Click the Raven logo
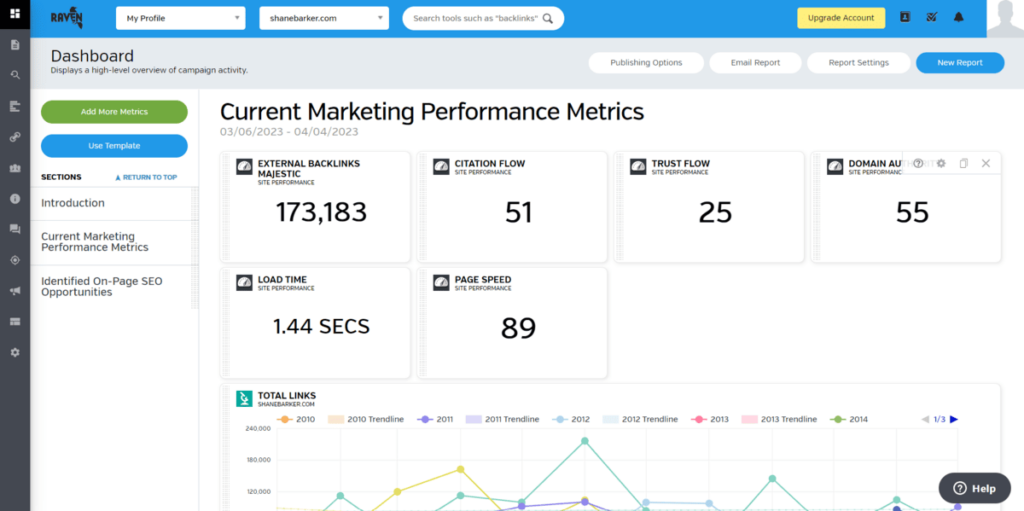The height and width of the screenshot is (511, 1024). [x=67, y=18]
